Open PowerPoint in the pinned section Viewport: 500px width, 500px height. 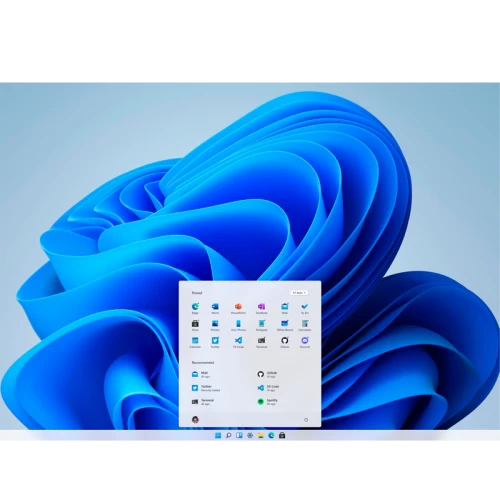click(238, 308)
